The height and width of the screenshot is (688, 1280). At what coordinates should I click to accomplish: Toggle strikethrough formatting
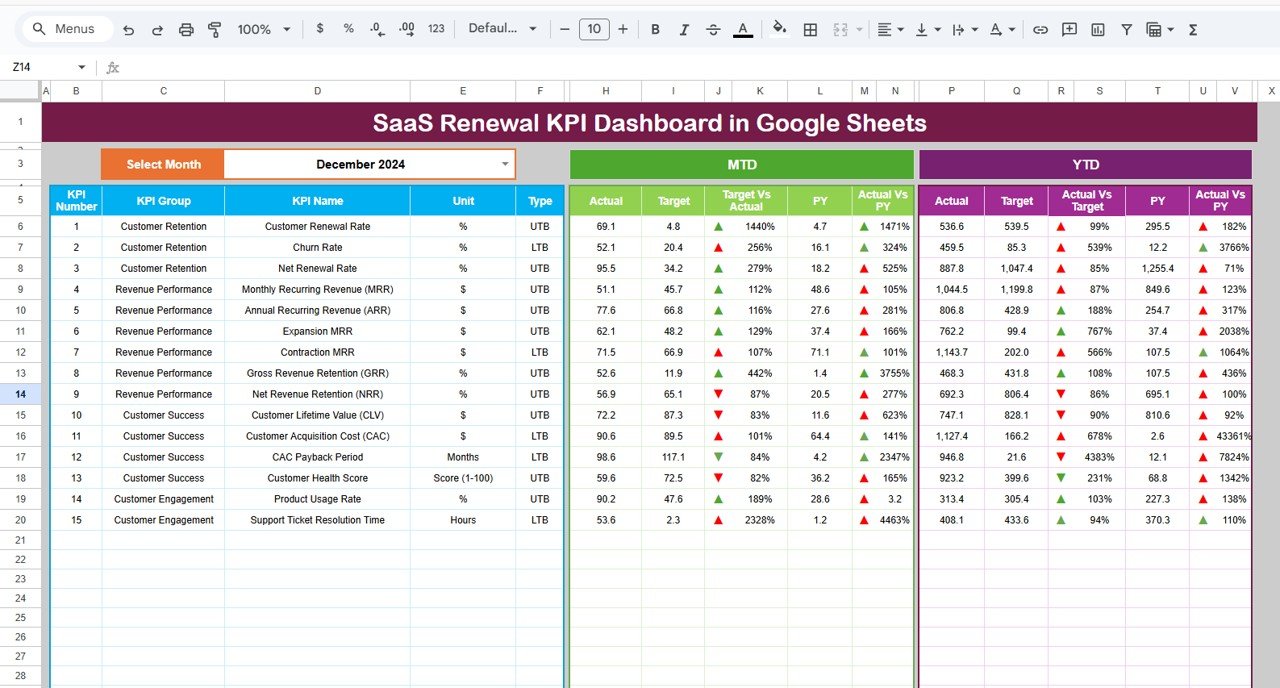[x=713, y=29]
